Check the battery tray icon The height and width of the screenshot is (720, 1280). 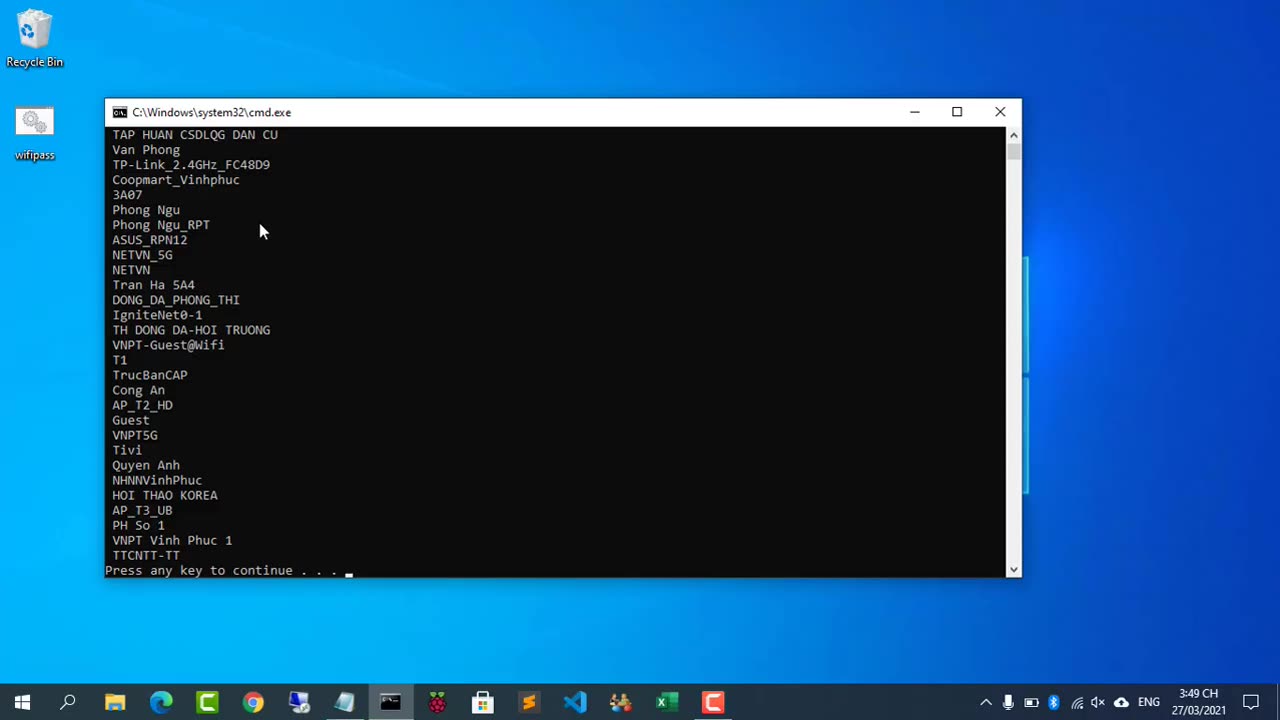tap(1031, 702)
